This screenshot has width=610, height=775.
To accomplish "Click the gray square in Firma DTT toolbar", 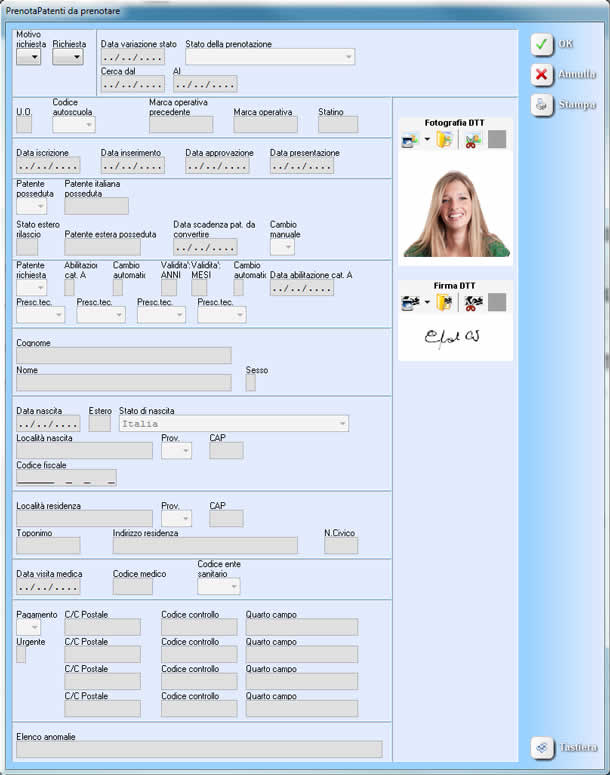I will [x=497, y=302].
